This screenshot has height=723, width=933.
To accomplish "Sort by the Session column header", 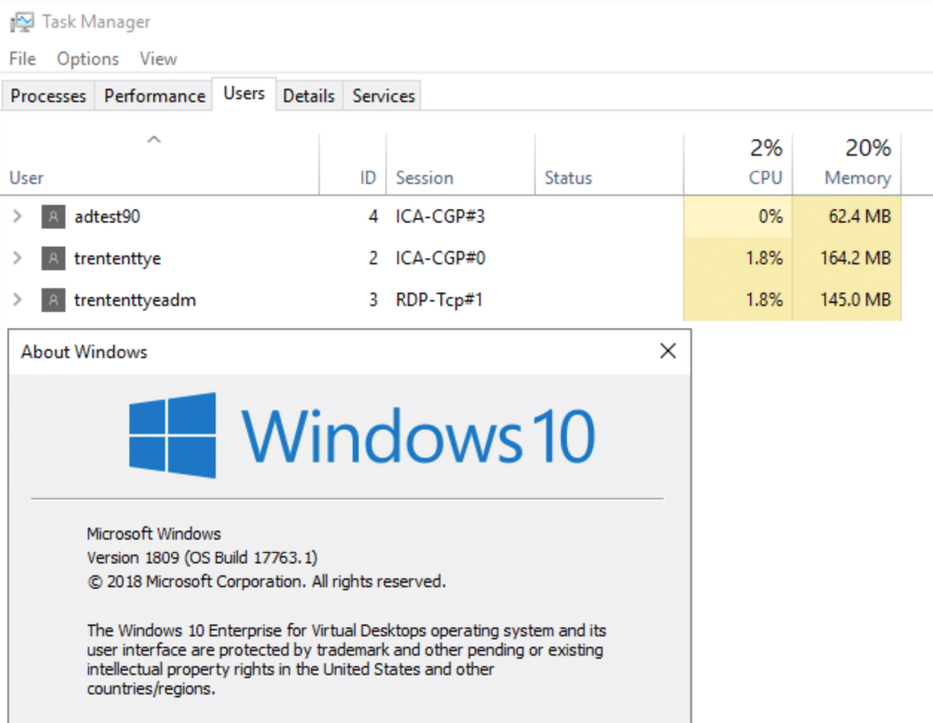I will 461,164.
